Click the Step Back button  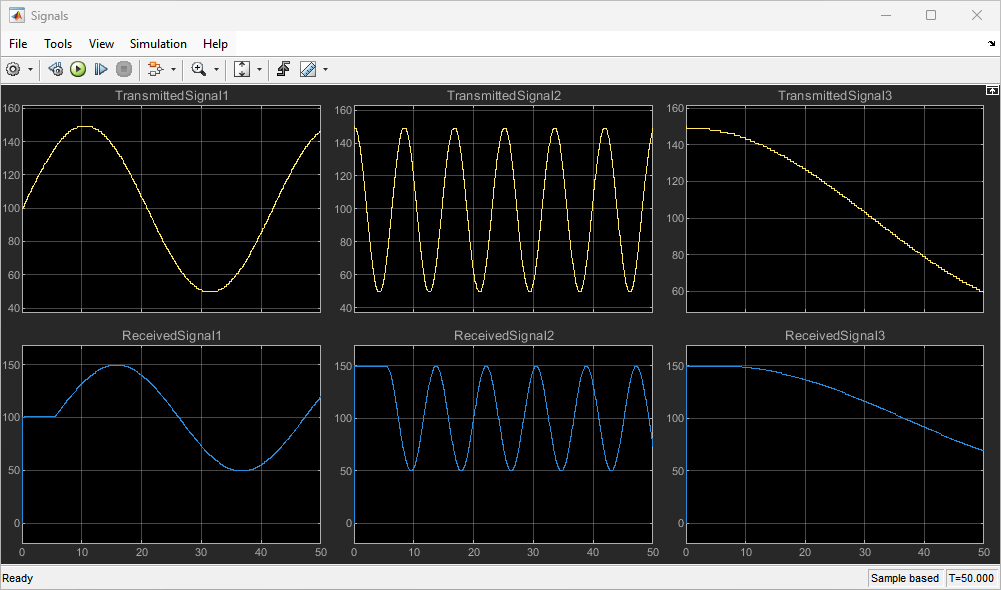(56, 69)
